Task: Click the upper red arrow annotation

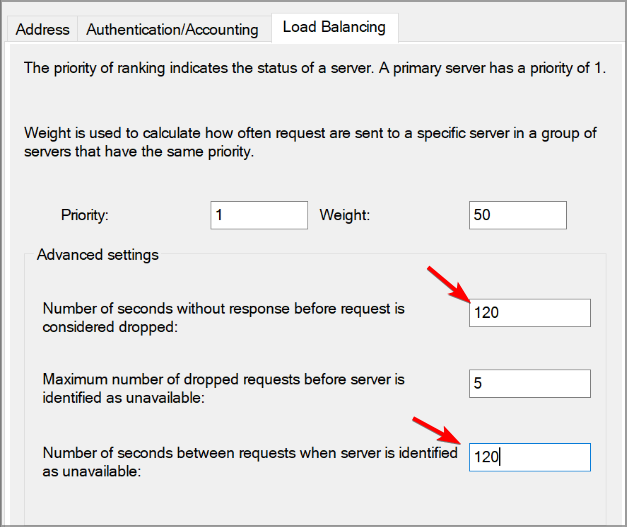Action: [447, 286]
